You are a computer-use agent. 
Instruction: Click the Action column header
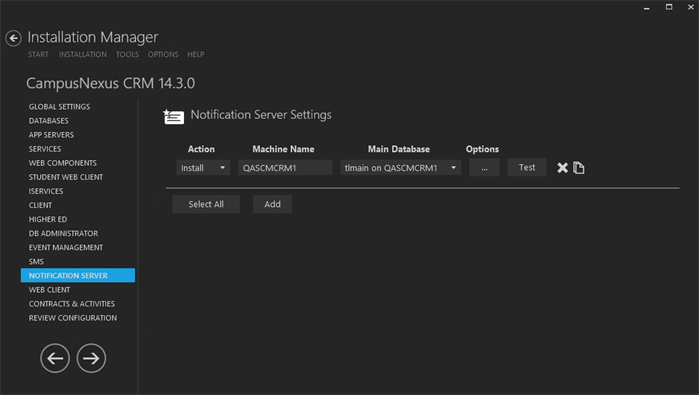click(201, 149)
